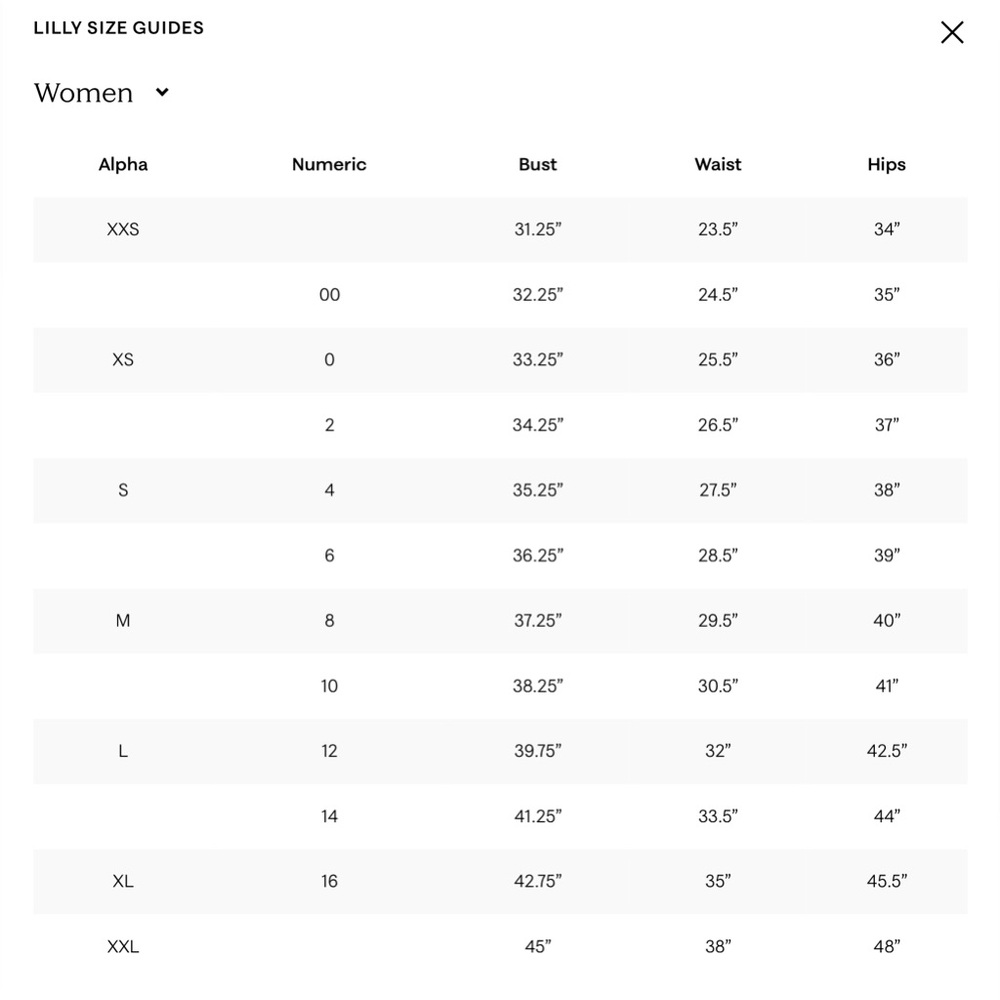This screenshot has width=1000, height=1000.
Task: Click the Women category label
Action: [84, 93]
